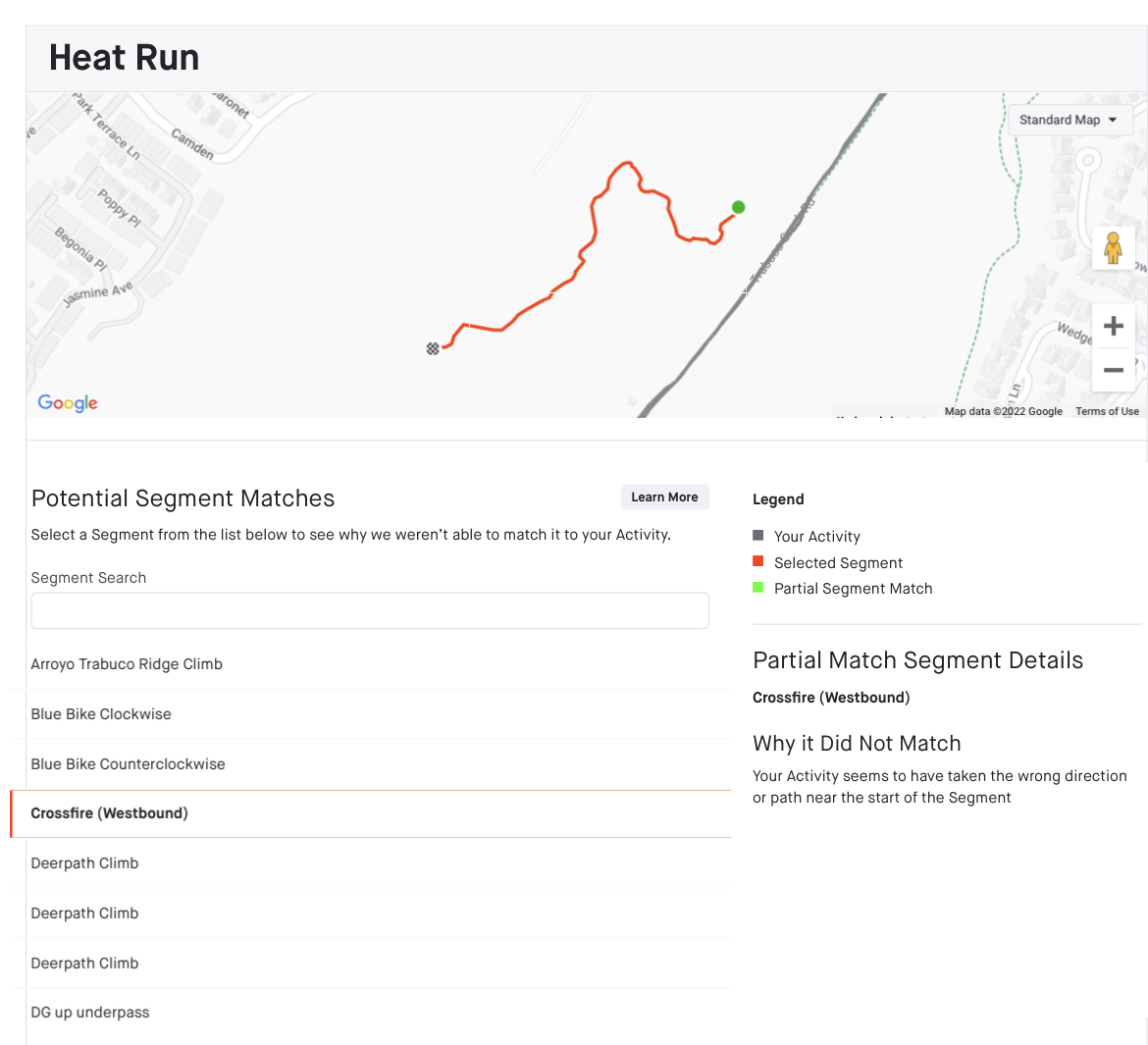This screenshot has width=1148, height=1045.
Task: Select the Blue Bike Counterclockwise segment
Action: coord(128,763)
